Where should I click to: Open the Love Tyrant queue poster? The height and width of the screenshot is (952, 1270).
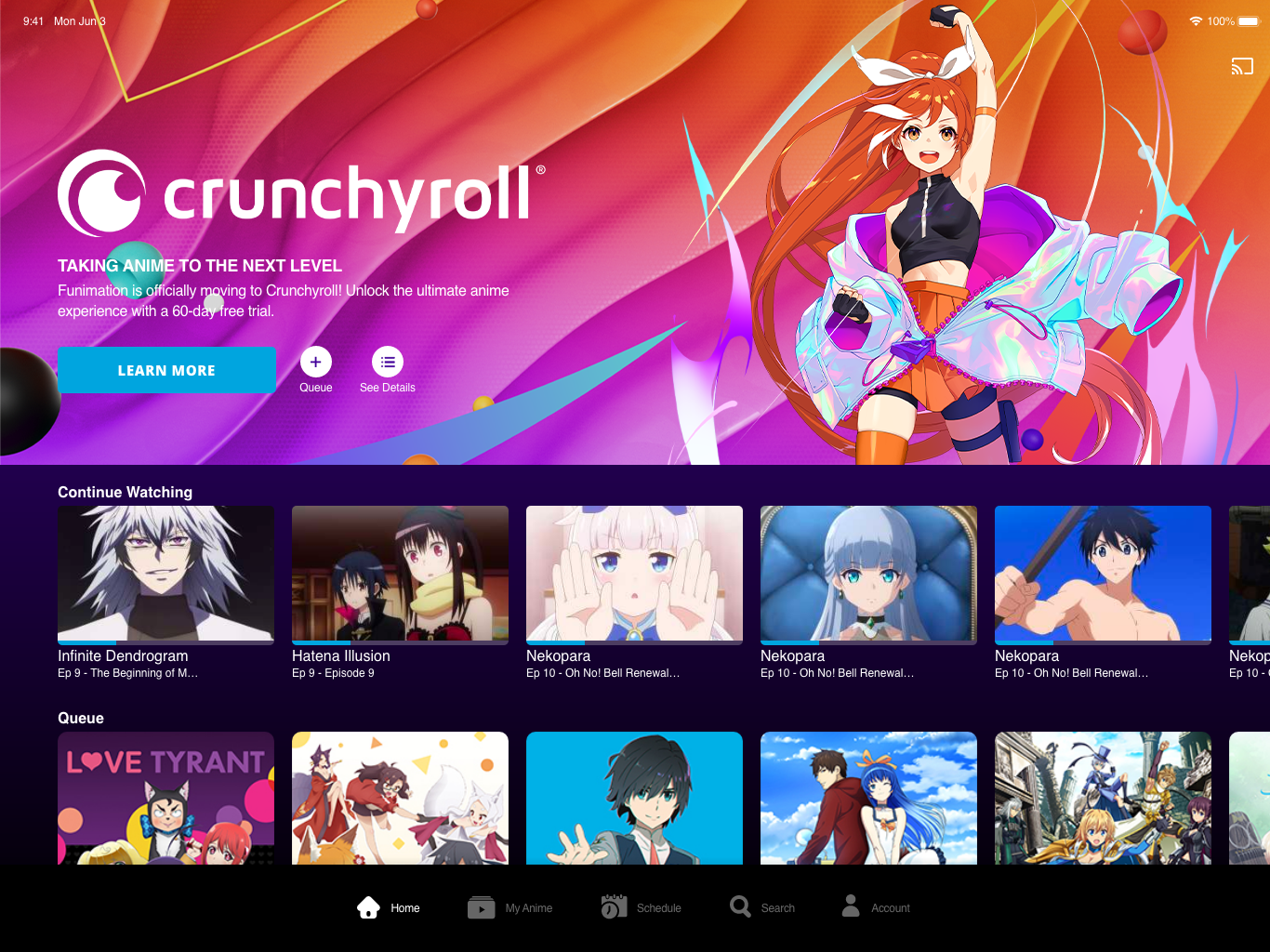165,798
